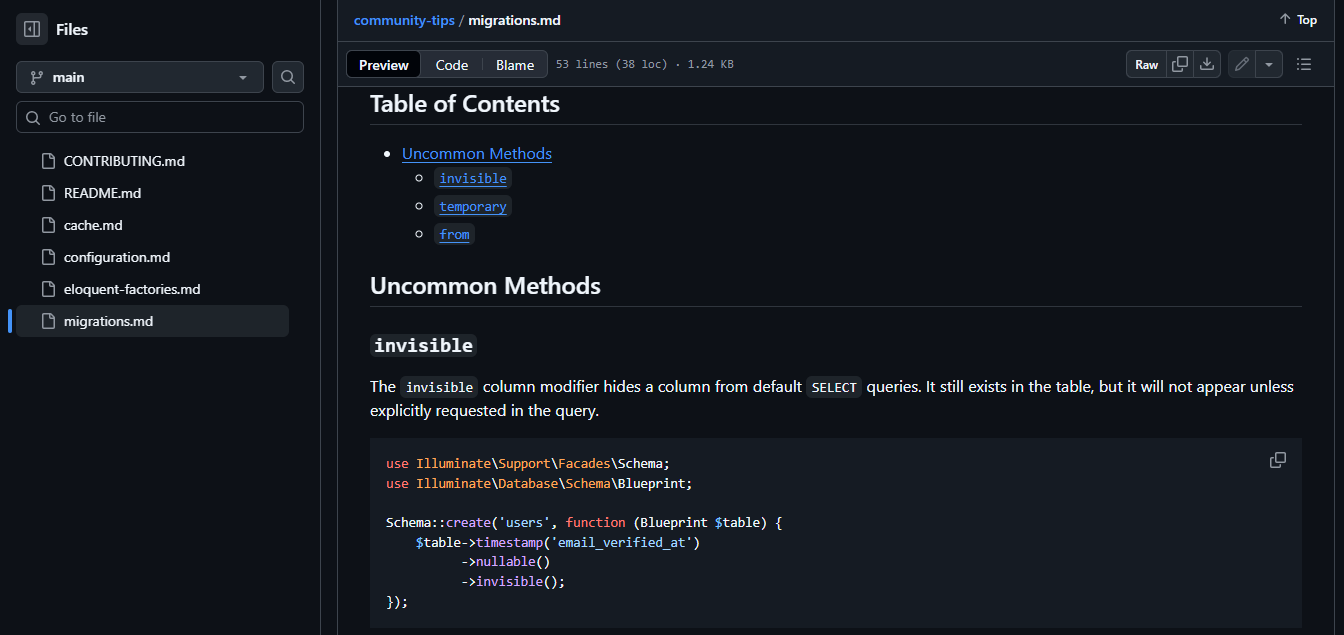The width and height of the screenshot is (1344, 635).
Task: Copy the code block snippet
Action: pos(1278,460)
